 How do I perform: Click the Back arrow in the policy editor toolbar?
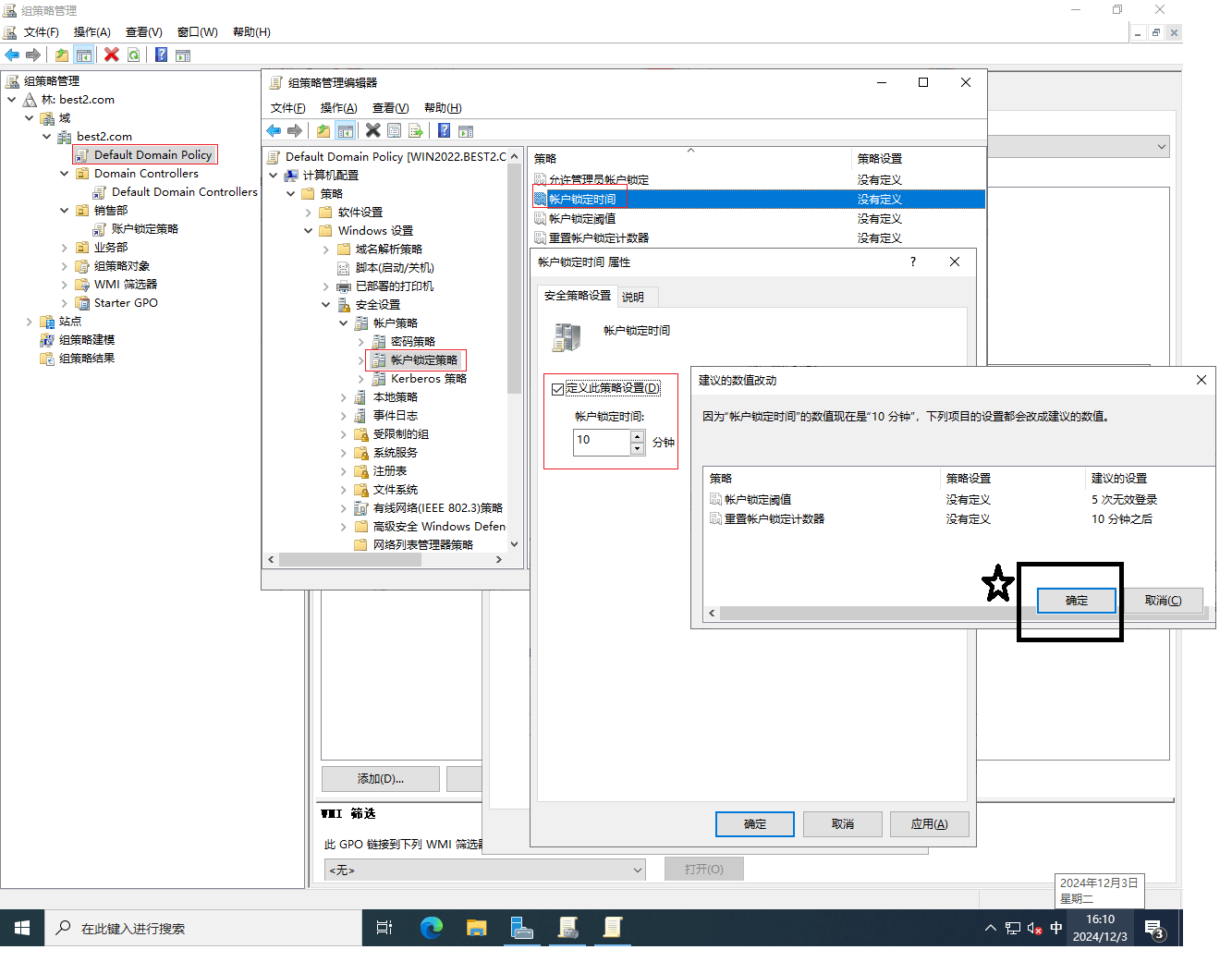[274, 130]
